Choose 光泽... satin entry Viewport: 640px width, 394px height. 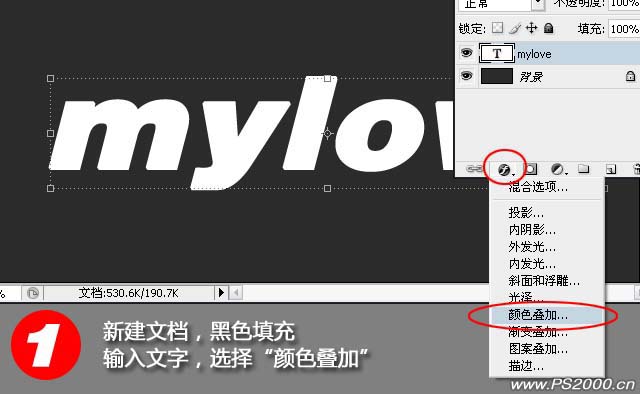pos(526,298)
